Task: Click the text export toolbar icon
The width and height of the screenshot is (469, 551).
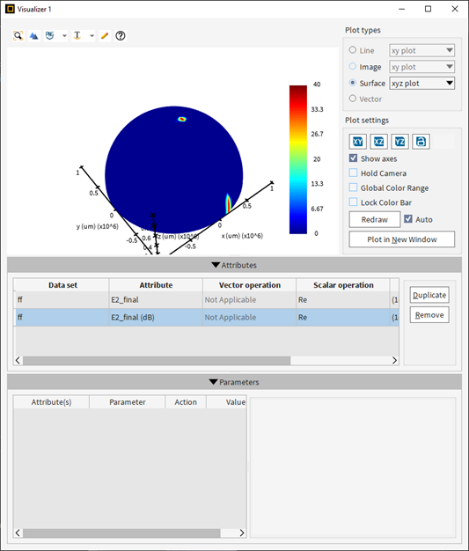Action: (77, 36)
